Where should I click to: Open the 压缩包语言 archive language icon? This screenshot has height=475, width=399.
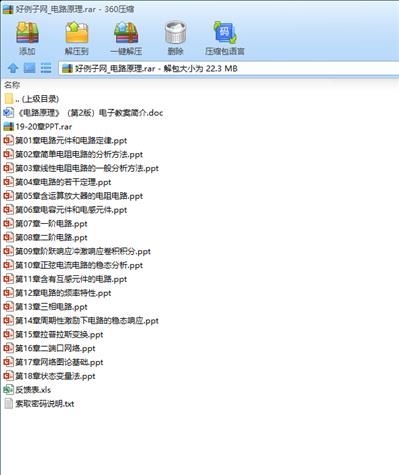pyautogui.click(x=225, y=38)
